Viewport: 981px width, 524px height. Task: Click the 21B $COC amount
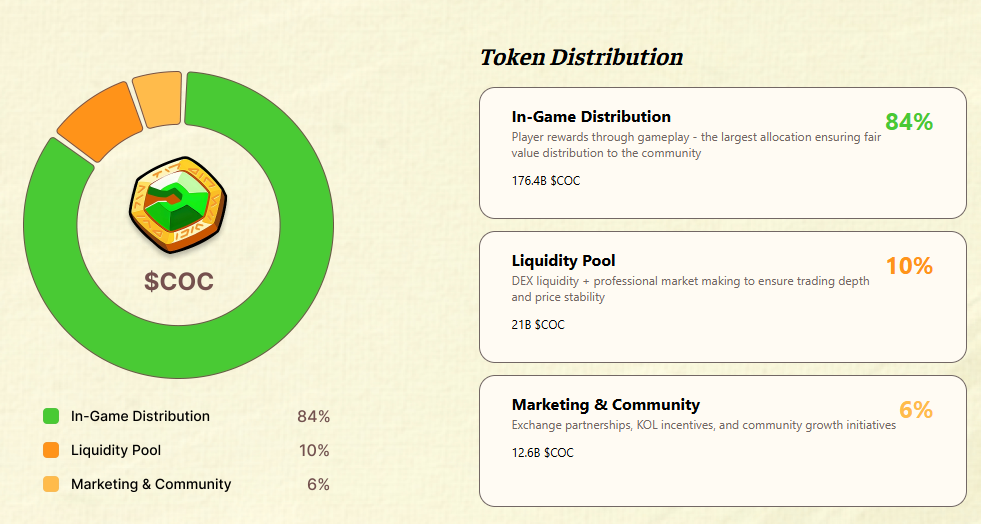tap(538, 325)
